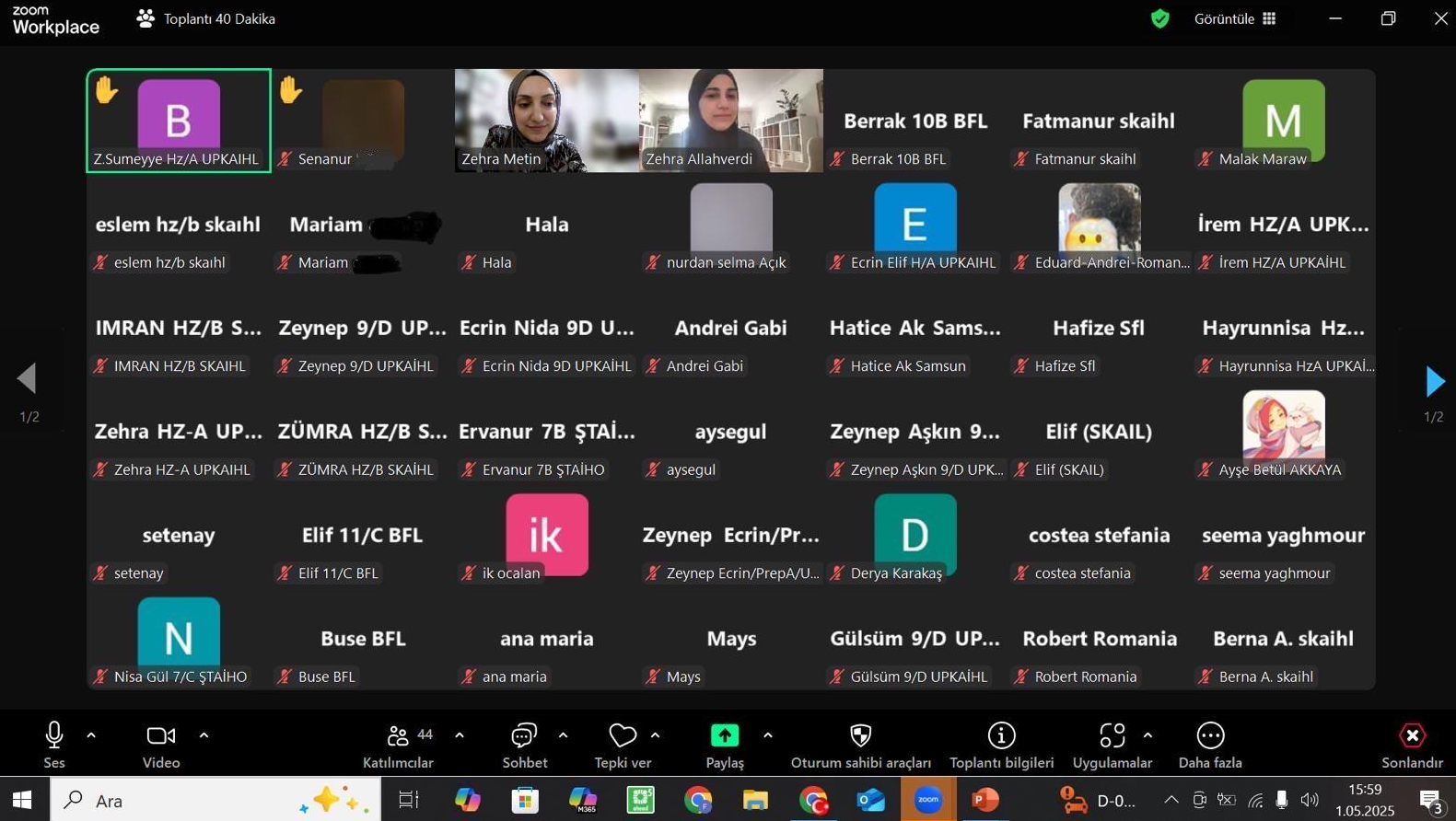Image resolution: width=1456 pixels, height=821 pixels.
Task: Click the Windows taskbar Ara search box
Action: 215,800
